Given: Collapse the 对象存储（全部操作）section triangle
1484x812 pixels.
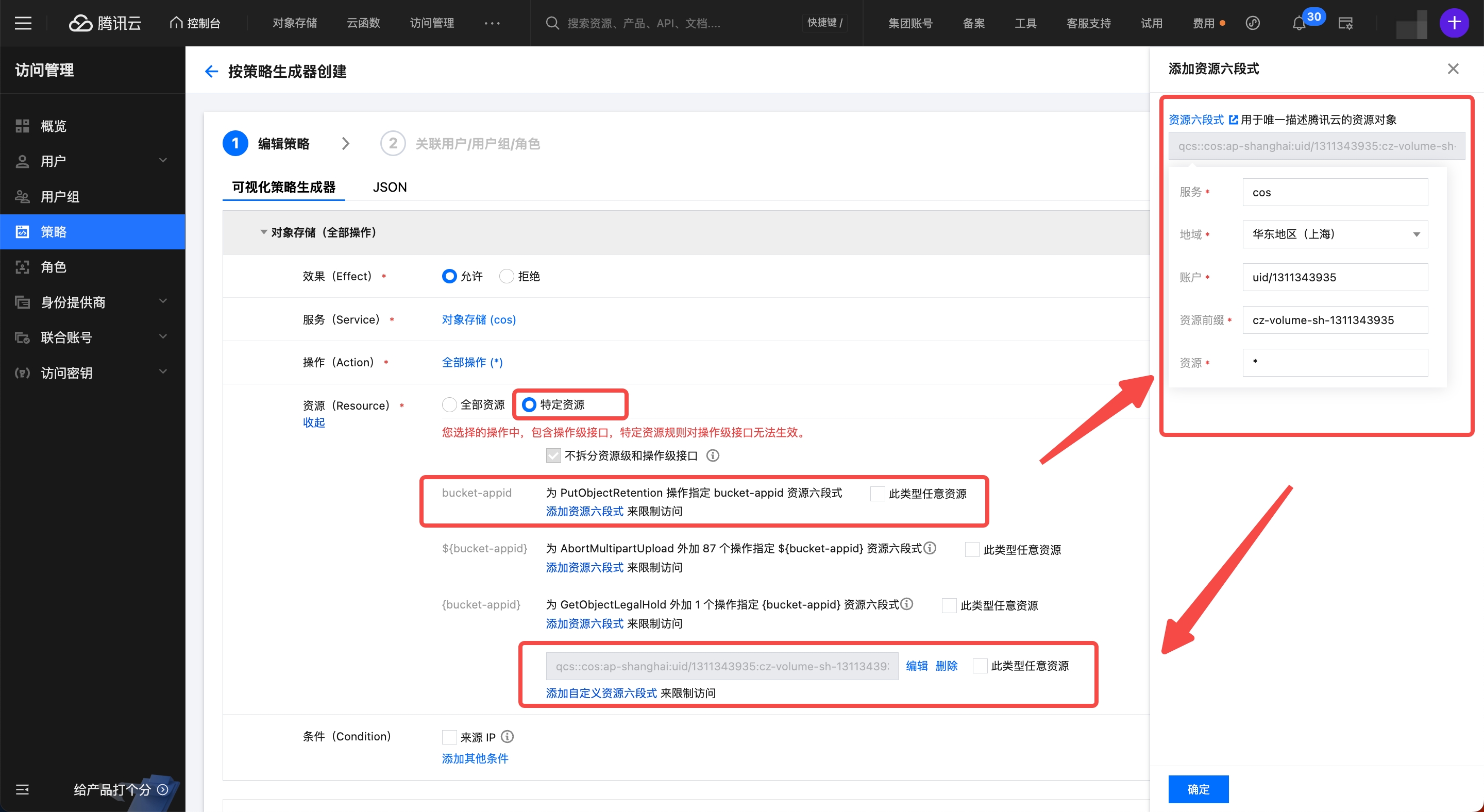Looking at the screenshot, I should pos(263,232).
